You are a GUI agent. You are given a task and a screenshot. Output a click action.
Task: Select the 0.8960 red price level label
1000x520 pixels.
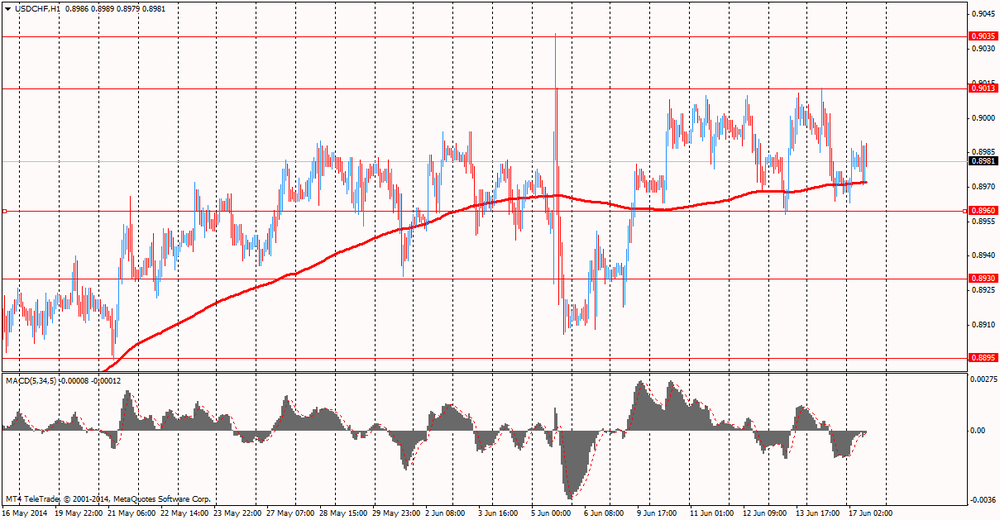(x=983, y=211)
